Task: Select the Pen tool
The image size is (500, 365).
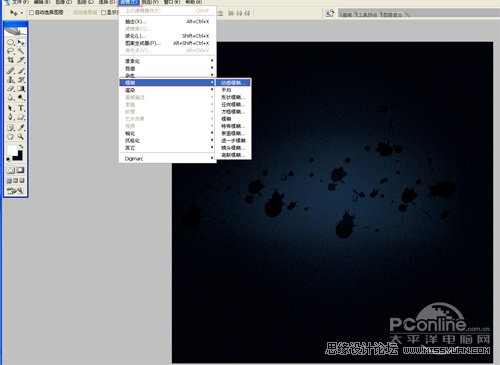Action: click(x=11, y=117)
